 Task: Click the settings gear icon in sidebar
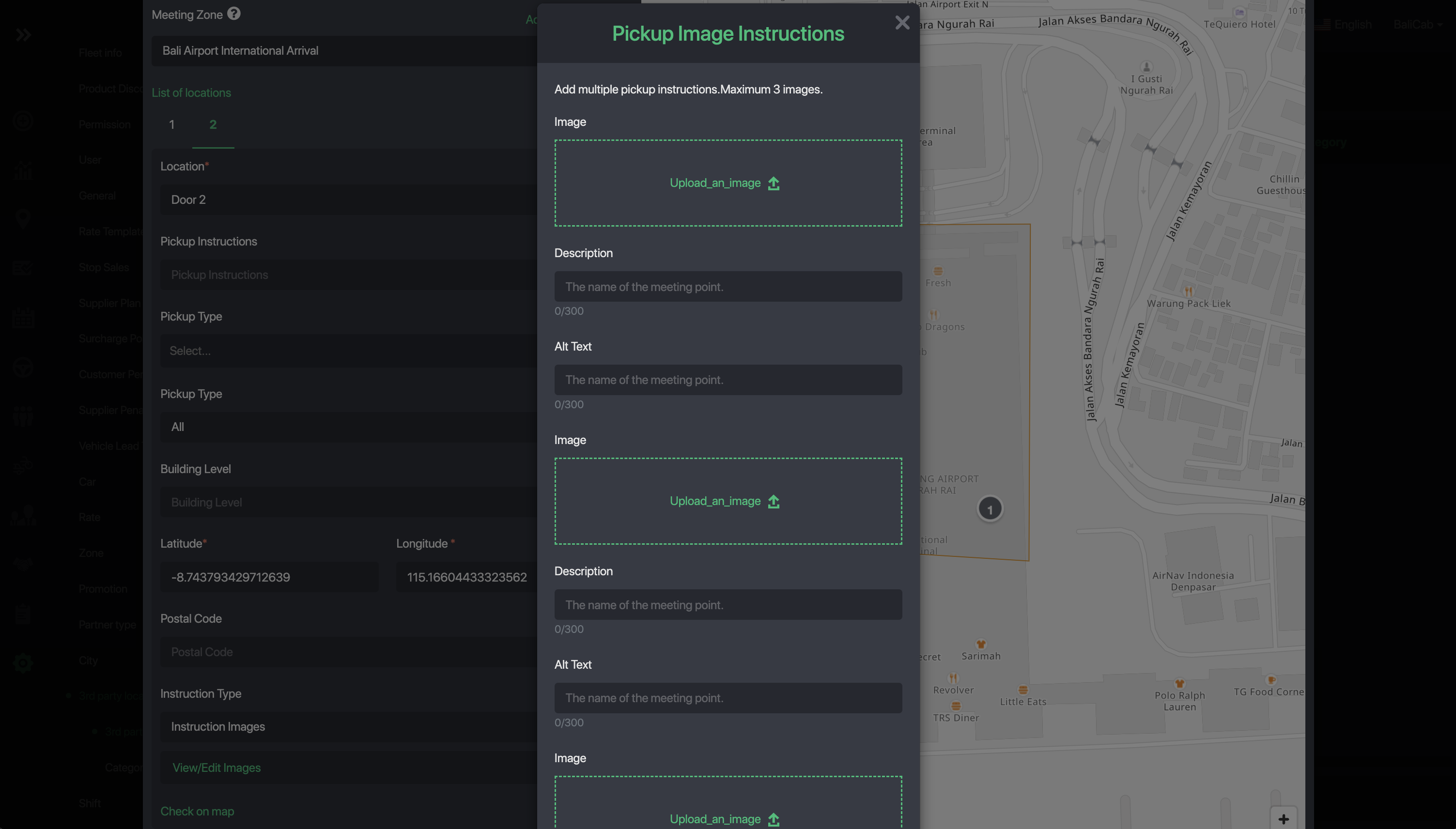pyautogui.click(x=23, y=663)
